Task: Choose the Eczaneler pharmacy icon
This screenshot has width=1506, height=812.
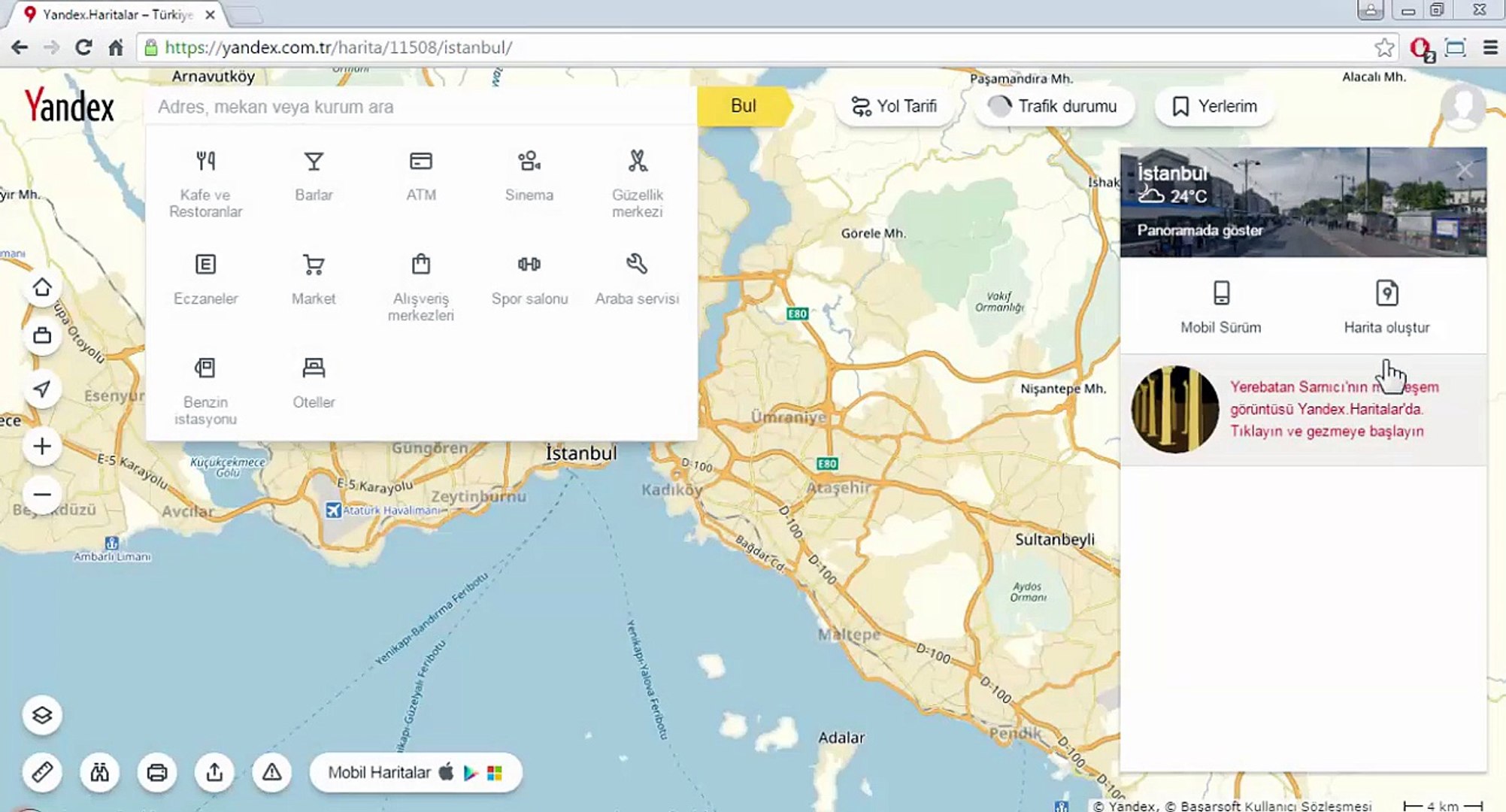Action: point(205,265)
